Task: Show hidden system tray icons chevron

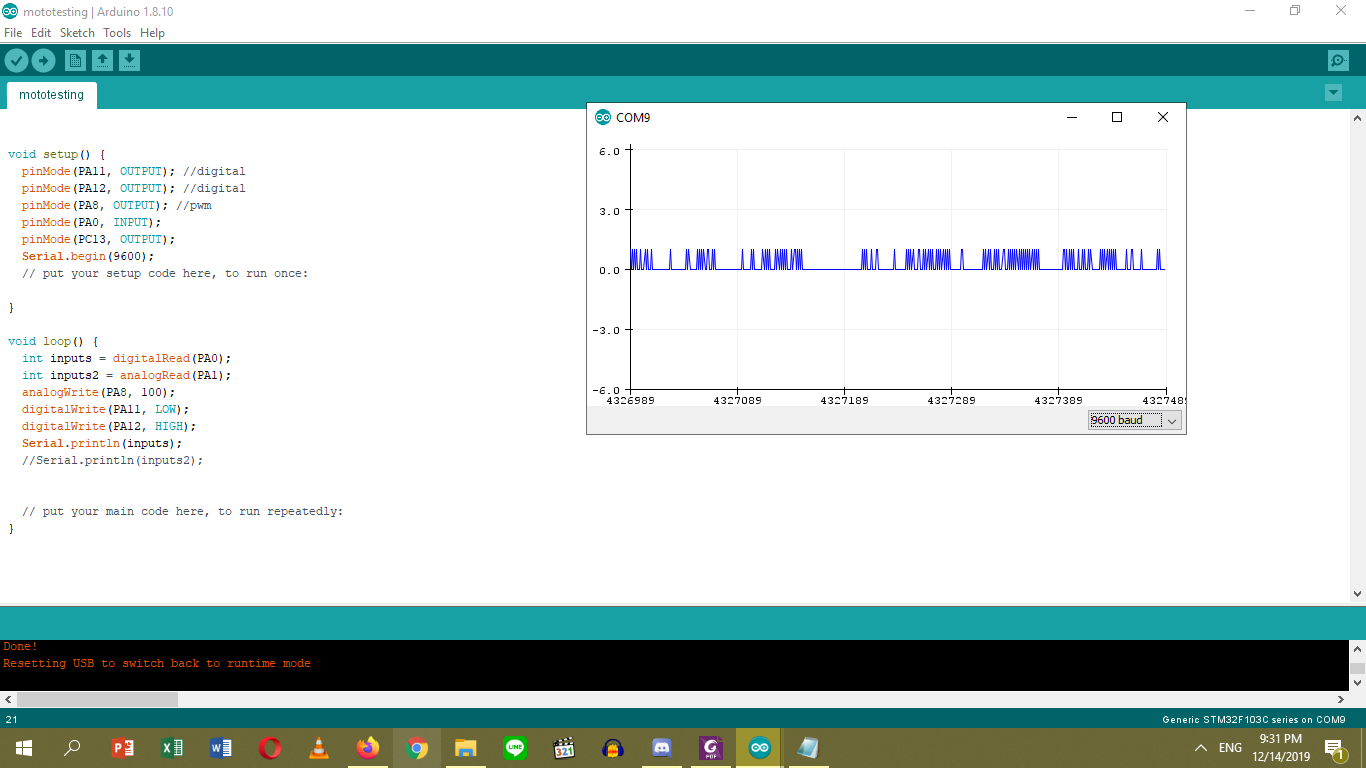Action: click(x=1201, y=748)
